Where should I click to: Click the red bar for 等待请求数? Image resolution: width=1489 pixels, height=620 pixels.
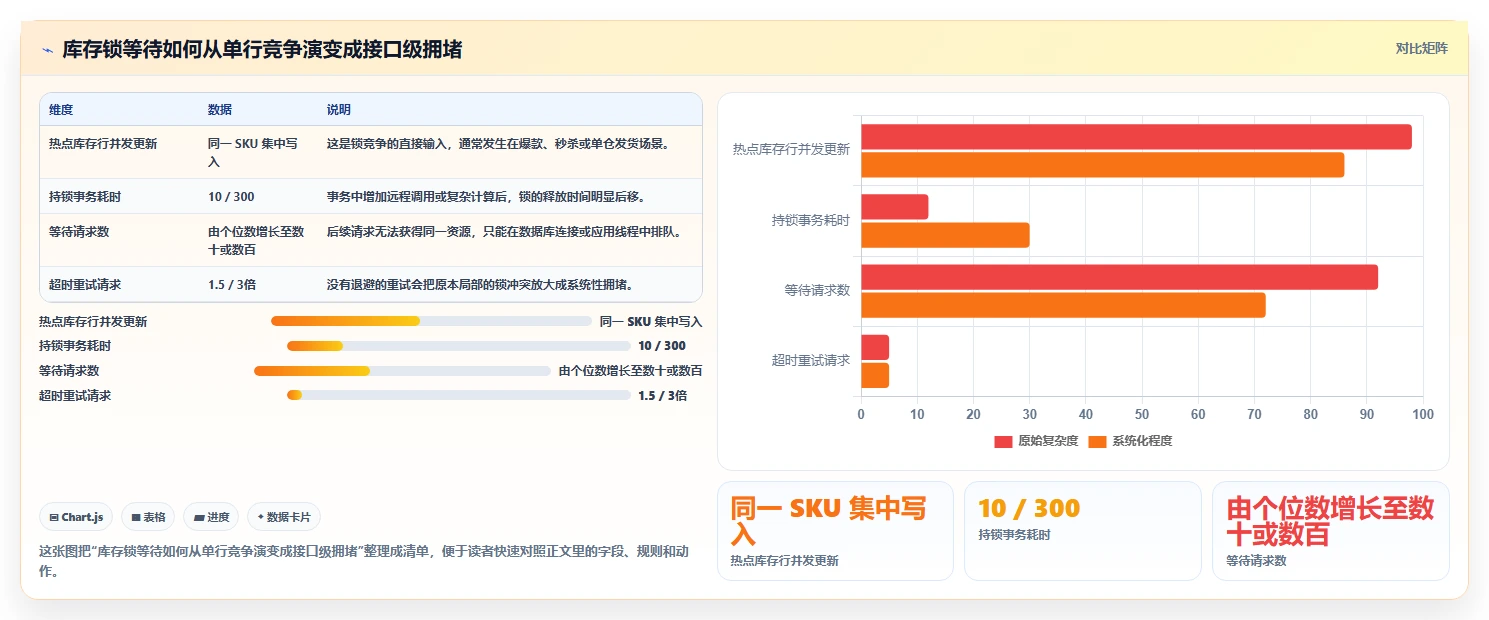(1119, 277)
